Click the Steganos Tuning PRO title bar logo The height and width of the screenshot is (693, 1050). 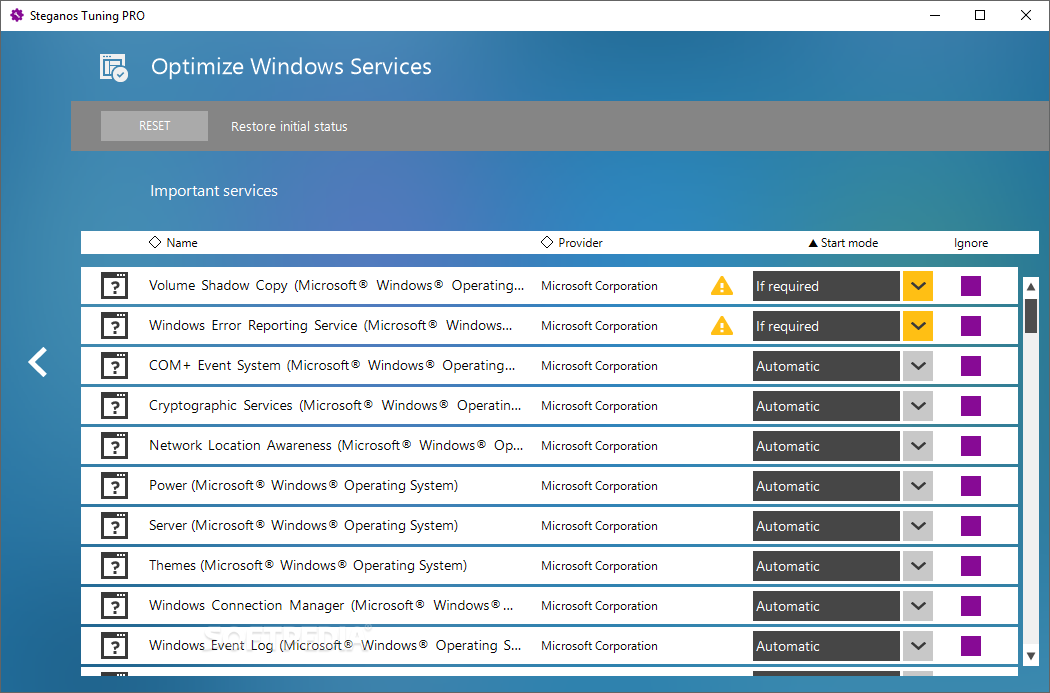[16, 15]
